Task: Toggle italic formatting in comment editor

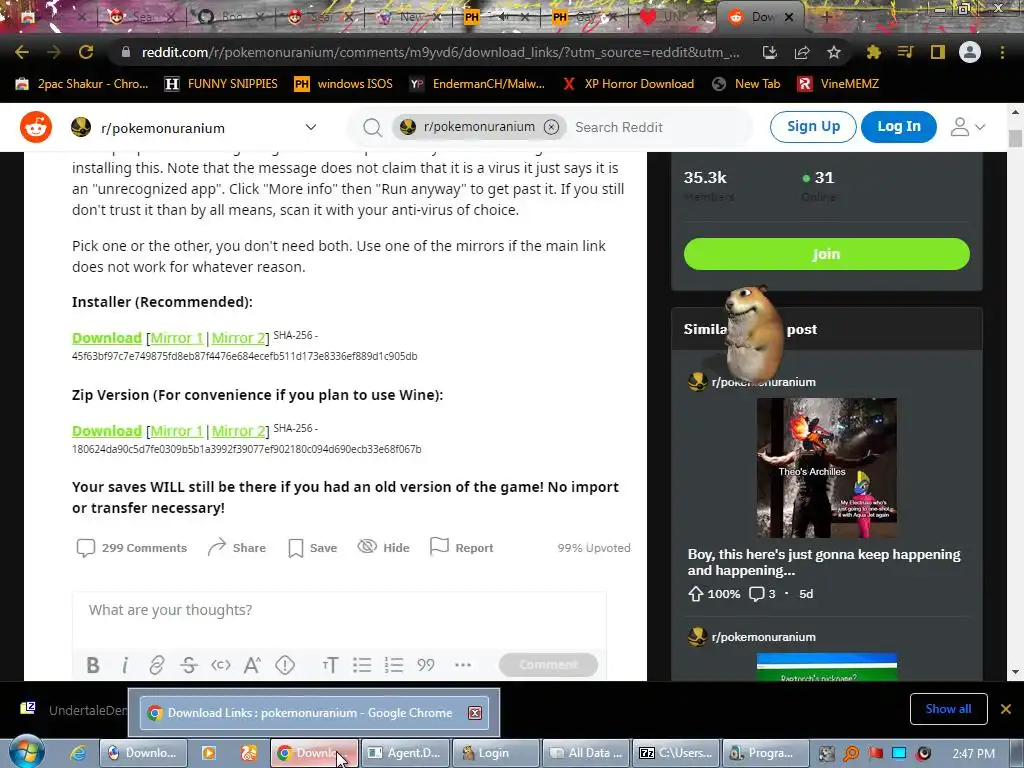Action: point(125,665)
